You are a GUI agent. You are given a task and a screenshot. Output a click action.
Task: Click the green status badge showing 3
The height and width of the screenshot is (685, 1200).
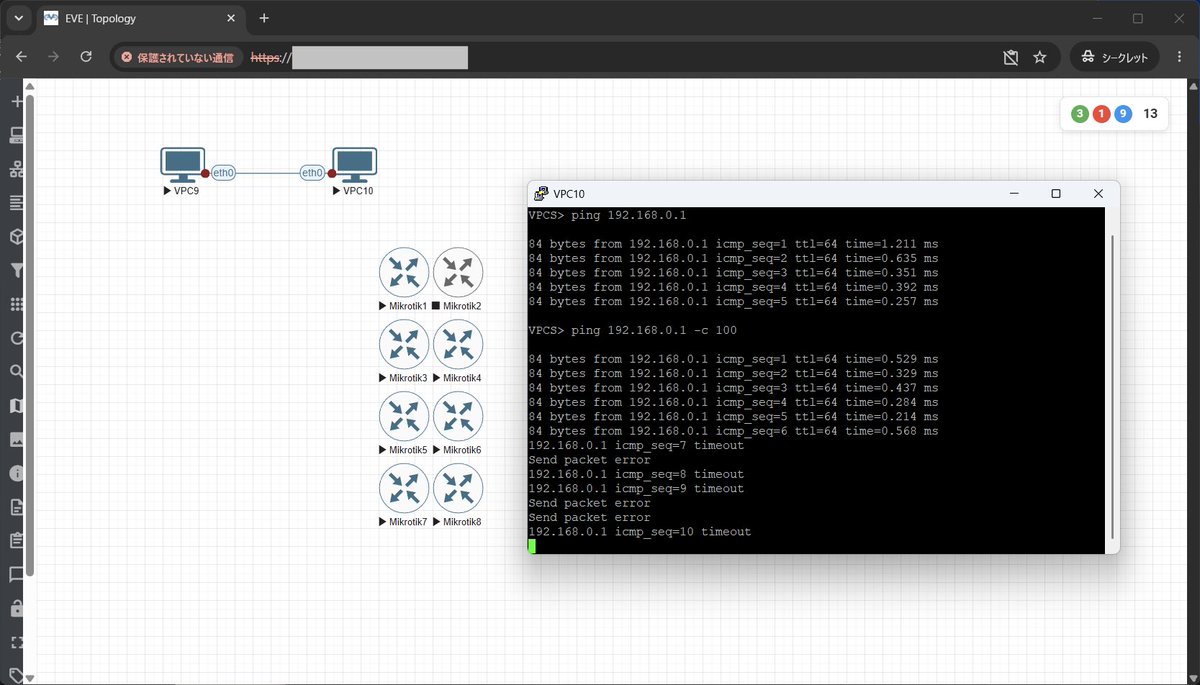click(x=1080, y=114)
